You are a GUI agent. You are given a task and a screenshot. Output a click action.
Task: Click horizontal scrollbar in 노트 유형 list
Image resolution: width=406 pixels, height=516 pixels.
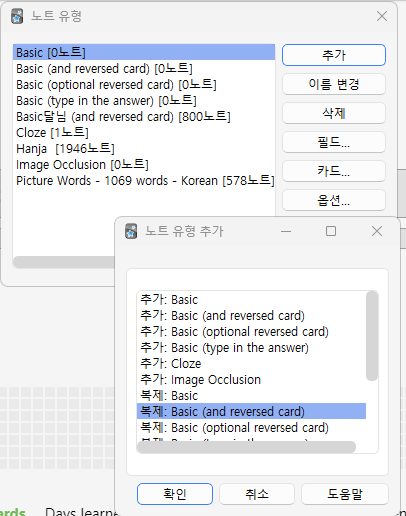coord(64,262)
